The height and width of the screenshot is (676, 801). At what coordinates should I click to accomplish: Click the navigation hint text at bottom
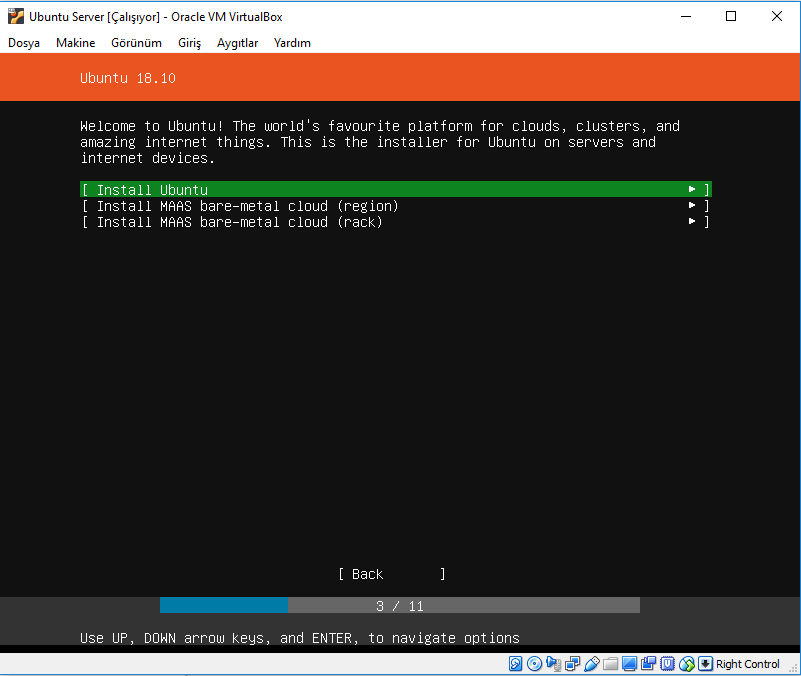(300, 638)
